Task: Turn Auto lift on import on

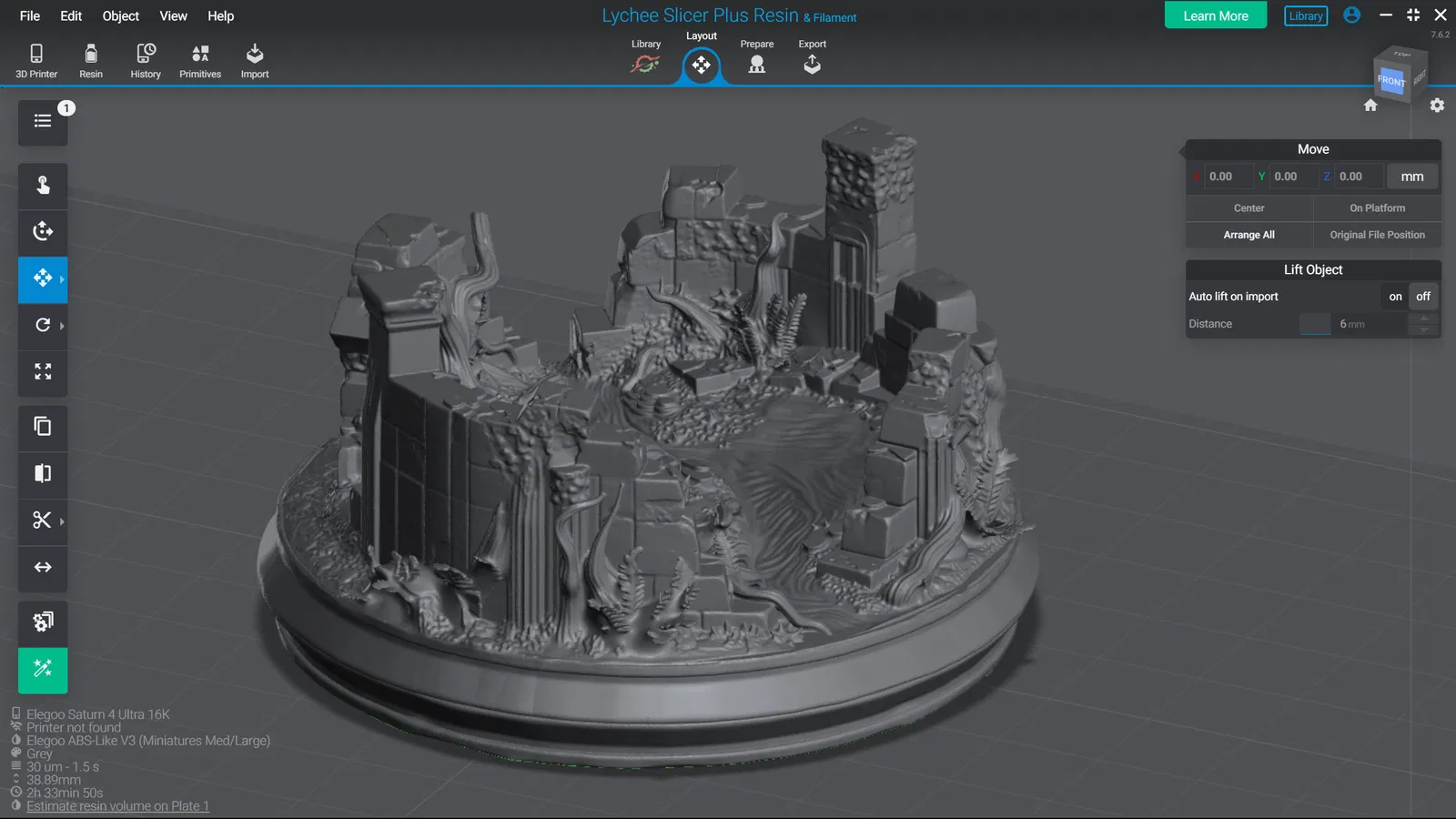Action: (x=1395, y=297)
